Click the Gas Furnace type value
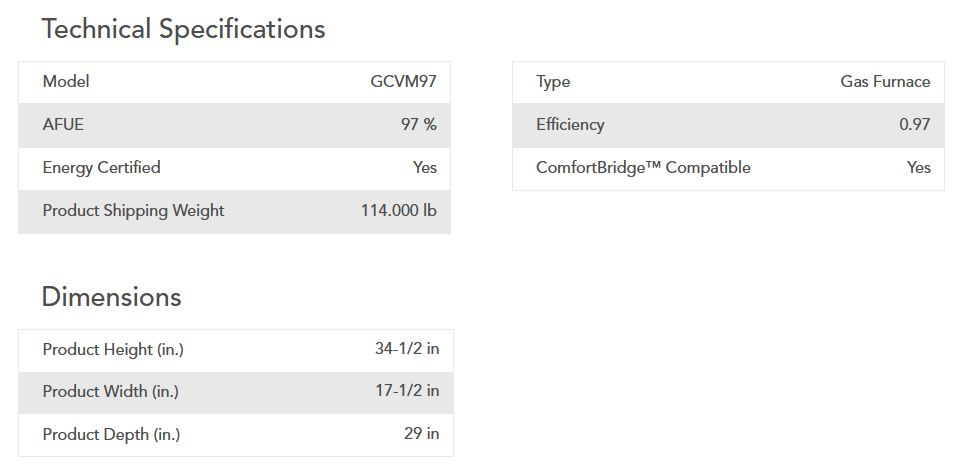The width and height of the screenshot is (974, 474). click(885, 81)
